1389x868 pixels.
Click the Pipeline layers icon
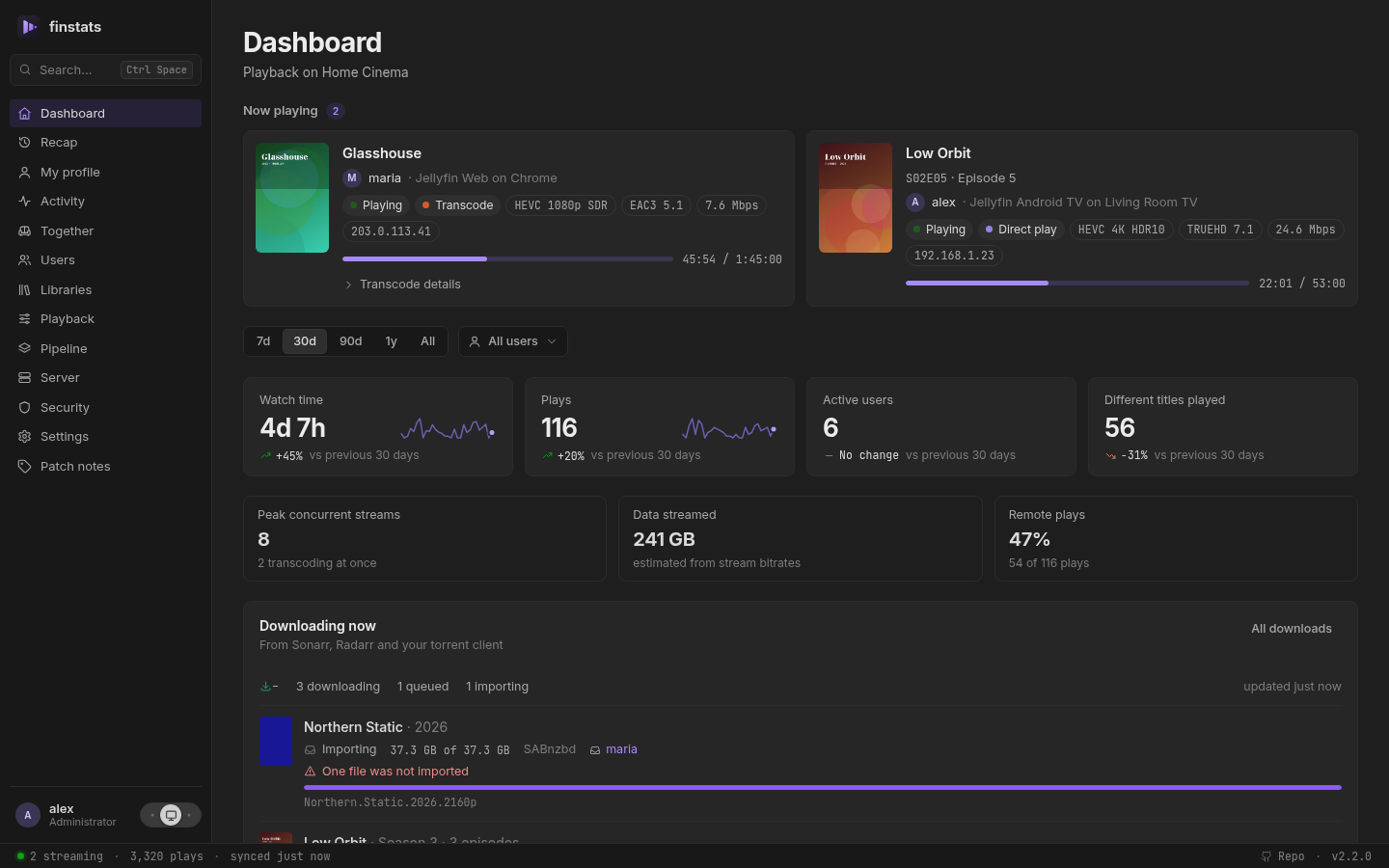24,349
